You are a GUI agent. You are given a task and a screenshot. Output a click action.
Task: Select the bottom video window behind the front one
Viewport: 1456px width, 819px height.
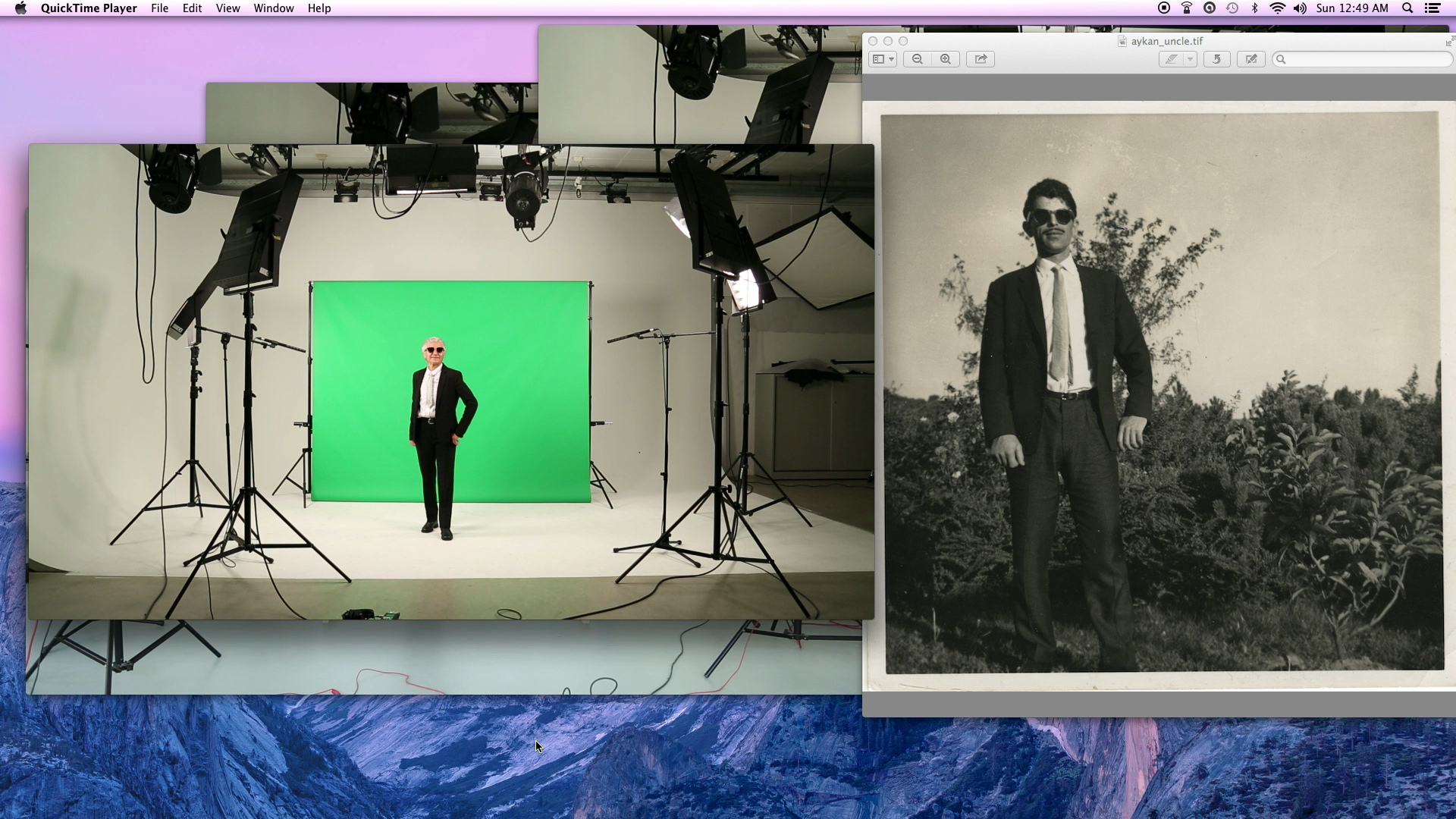point(444,657)
